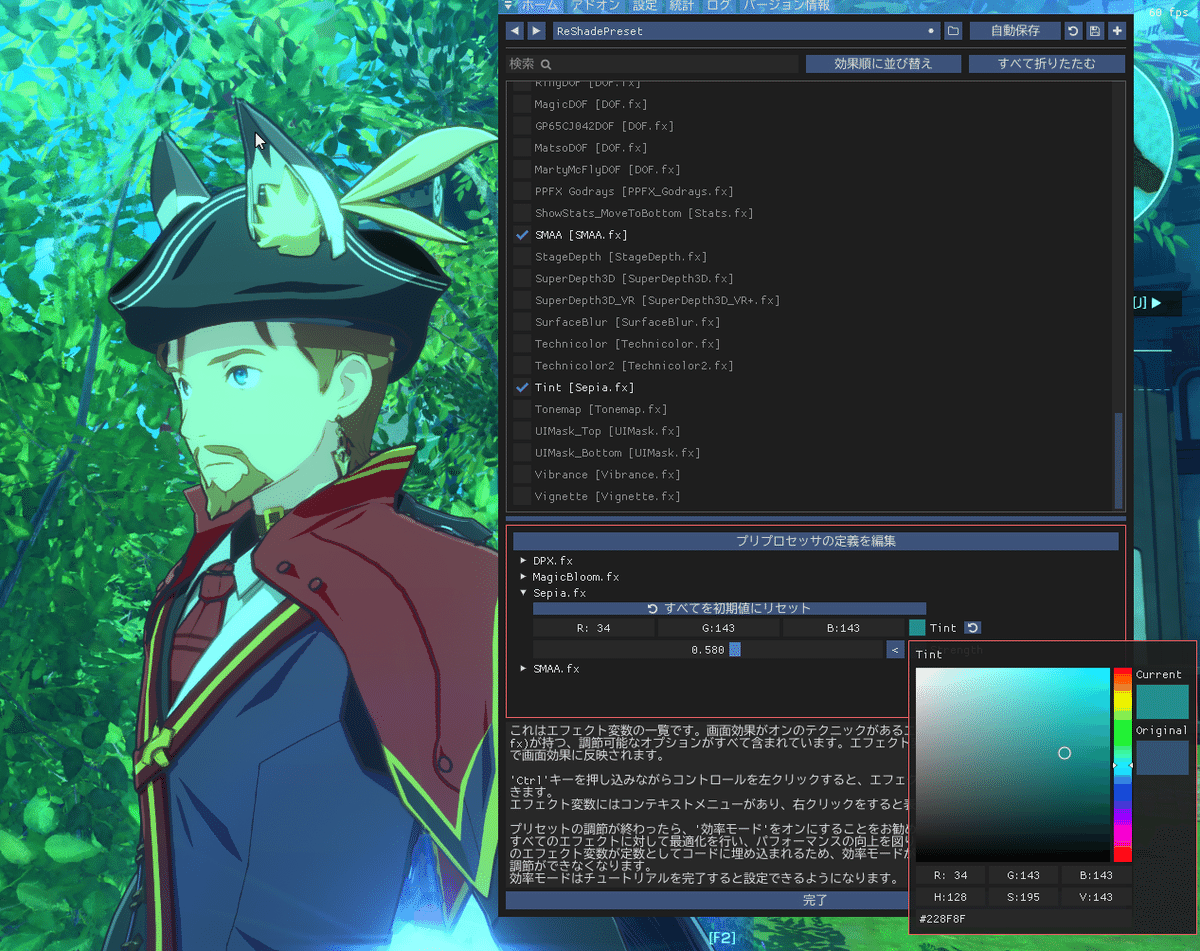Click the floppy-disk save preset icon
Viewport: 1200px width, 951px height.
click(1095, 31)
